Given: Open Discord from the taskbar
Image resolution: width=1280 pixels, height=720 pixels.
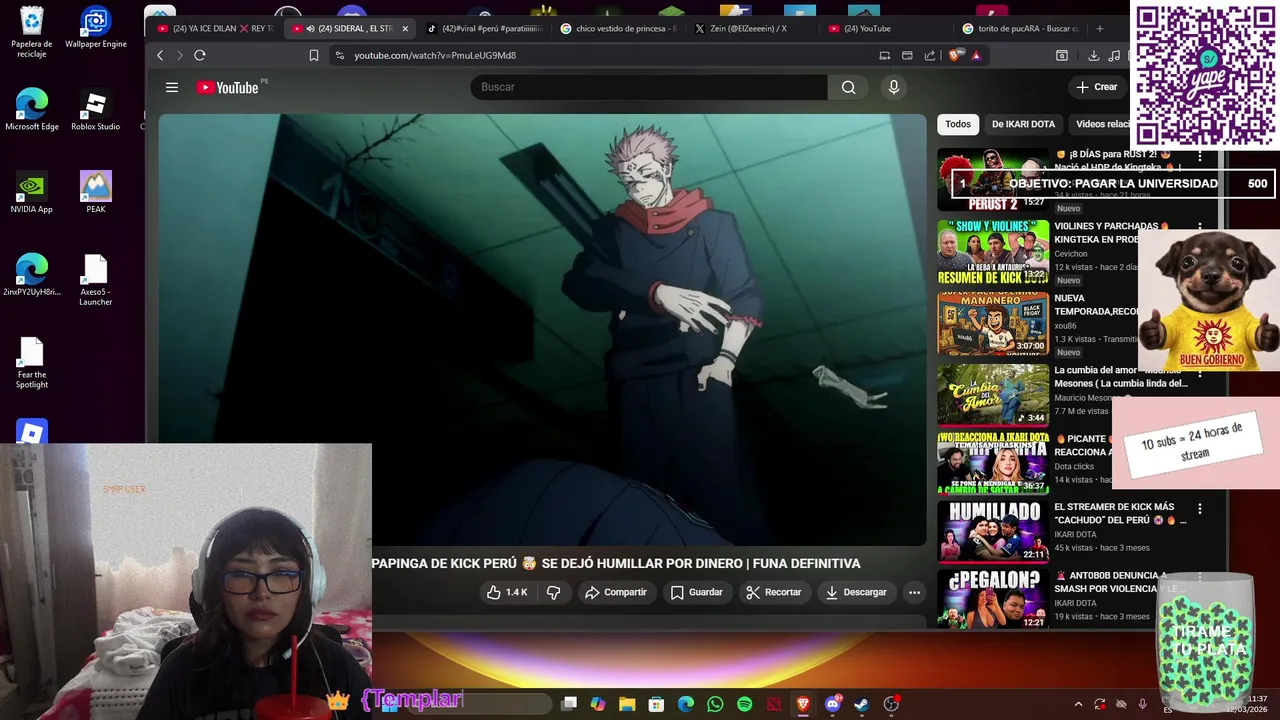Looking at the screenshot, I should click(832, 704).
